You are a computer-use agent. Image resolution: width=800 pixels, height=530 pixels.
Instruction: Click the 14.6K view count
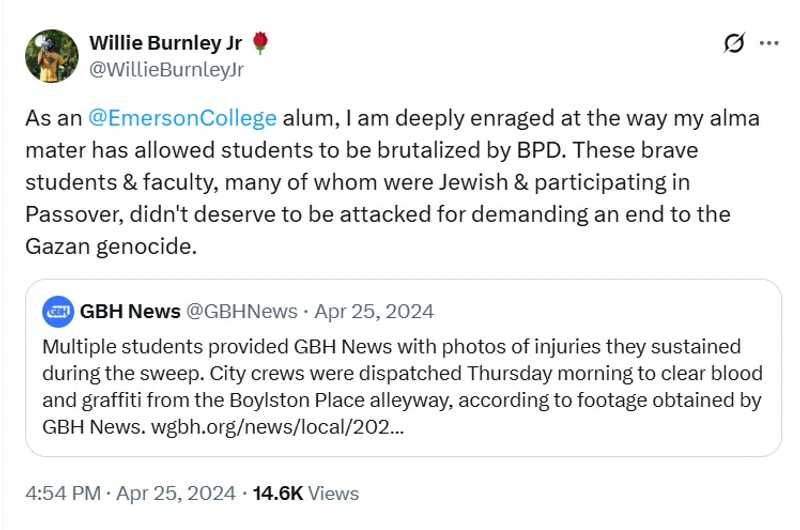click(x=276, y=493)
